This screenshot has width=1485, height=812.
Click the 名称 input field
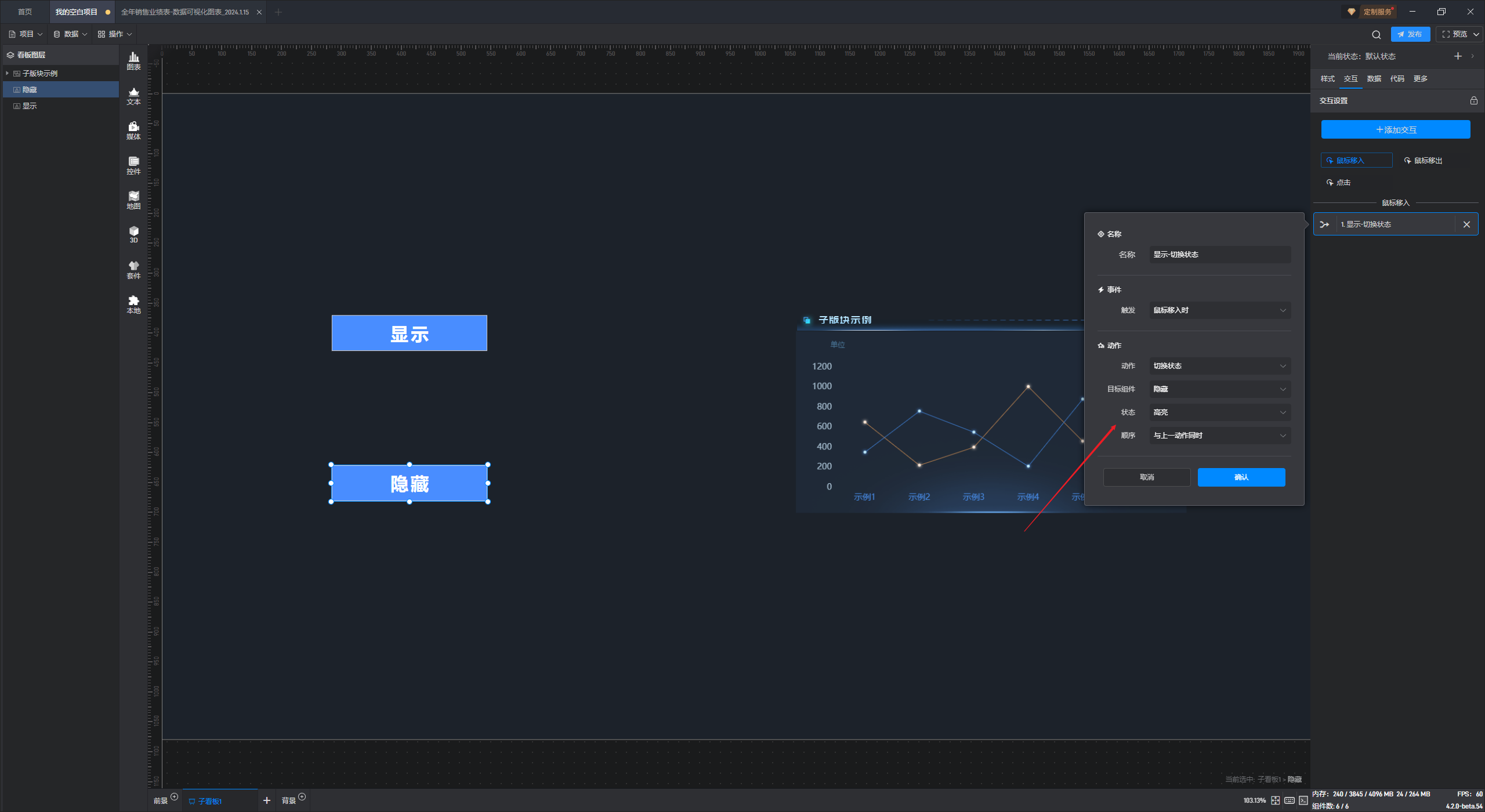point(1219,255)
